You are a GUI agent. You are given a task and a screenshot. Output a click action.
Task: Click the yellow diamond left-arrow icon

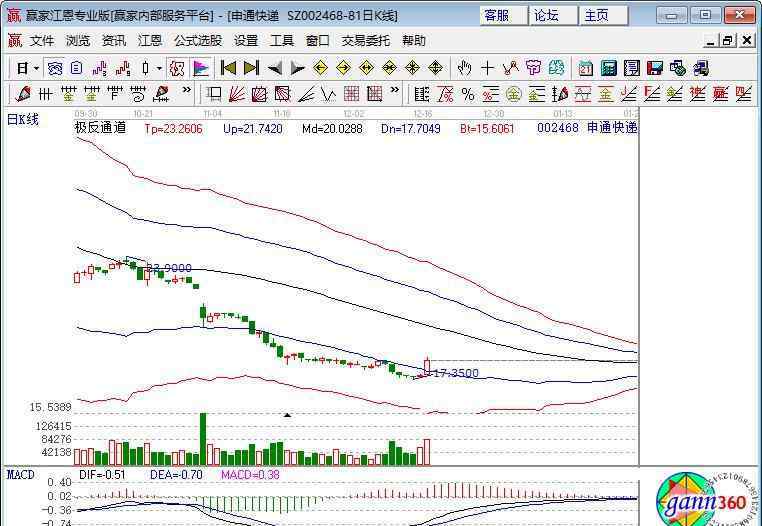point(320,68)
